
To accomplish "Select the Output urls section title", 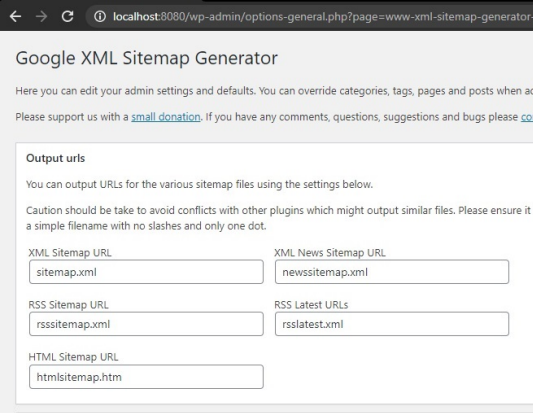I will tap(55, 158).
